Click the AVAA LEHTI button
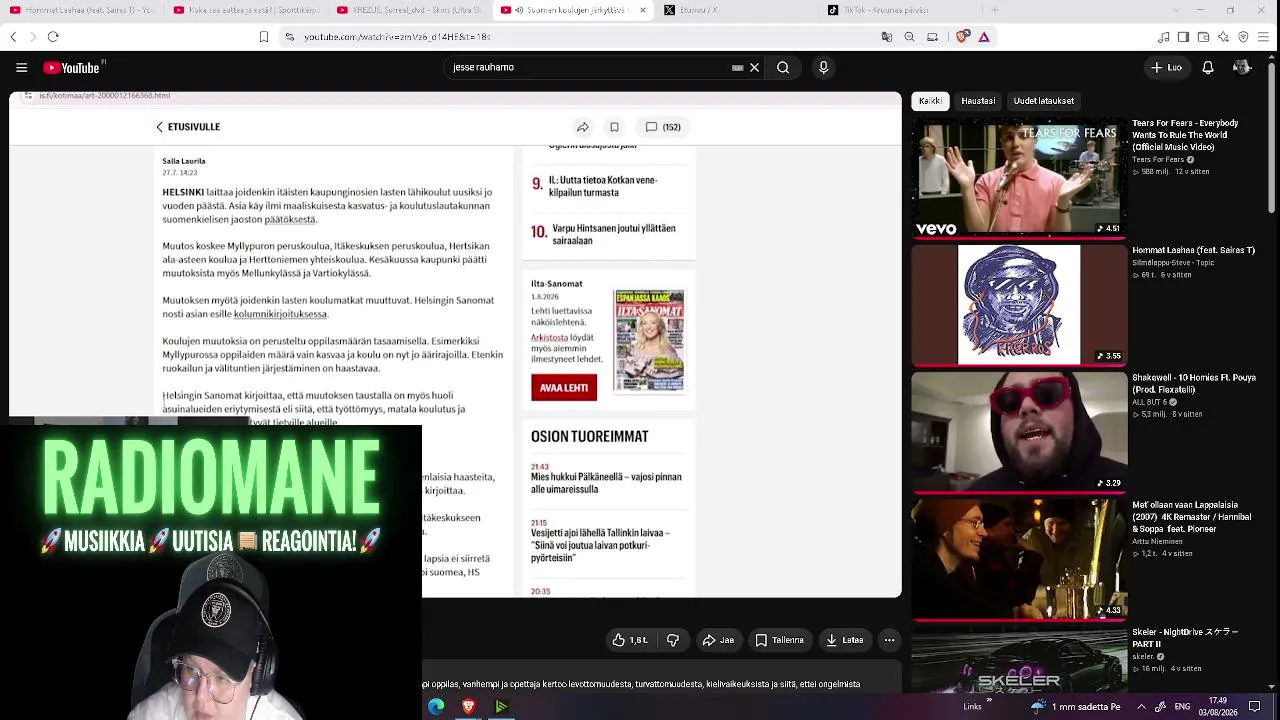Image resolution: width=1280 pixels, height=720 pixels. click(x=564, y=388)
